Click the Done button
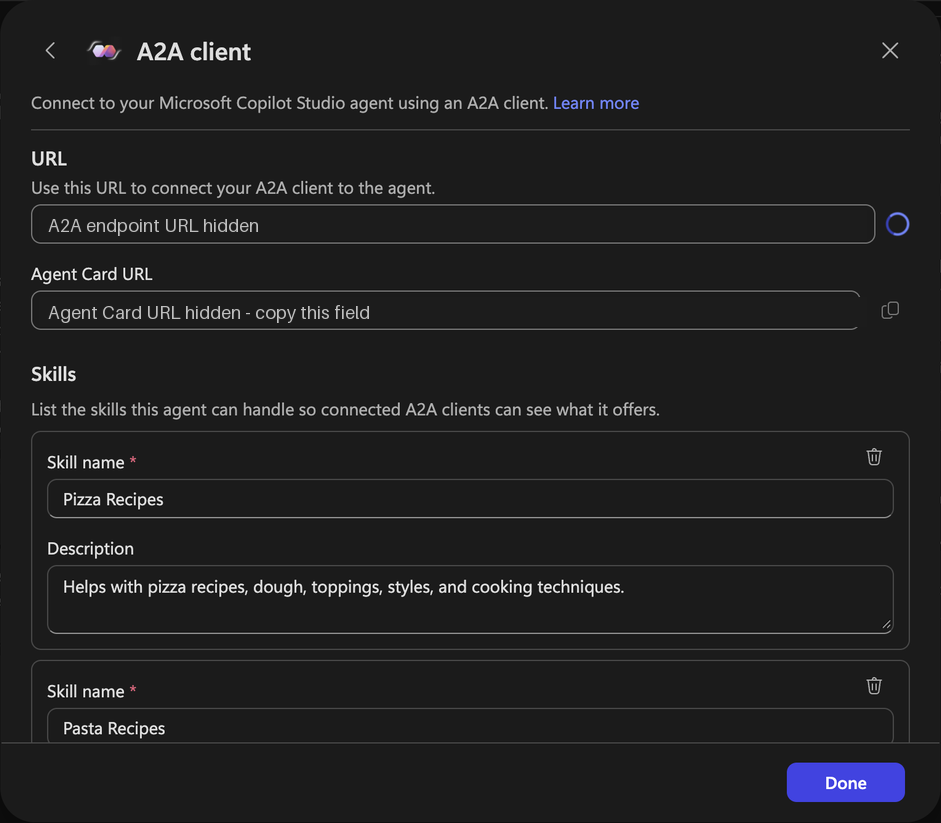The height and width of the screenshot is (823, 941). coord(846,782)
